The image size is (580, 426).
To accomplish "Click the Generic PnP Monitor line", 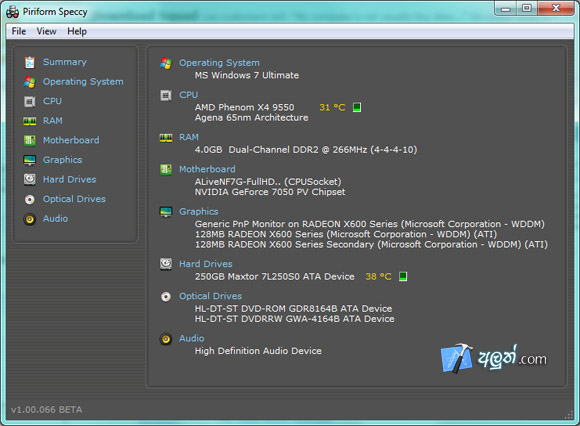I will (x=370, y=224).
